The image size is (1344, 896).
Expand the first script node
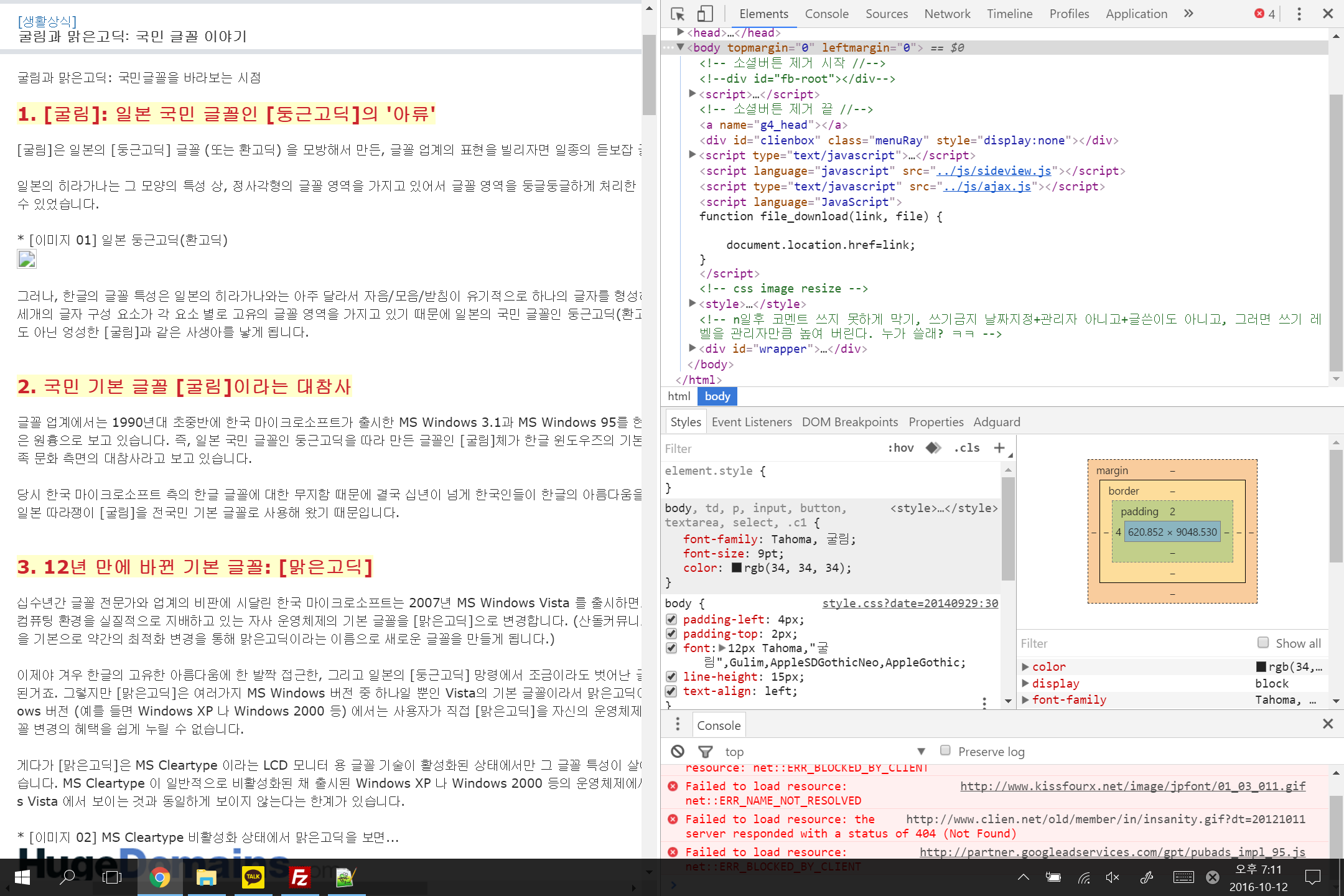(x=693, y=94)
